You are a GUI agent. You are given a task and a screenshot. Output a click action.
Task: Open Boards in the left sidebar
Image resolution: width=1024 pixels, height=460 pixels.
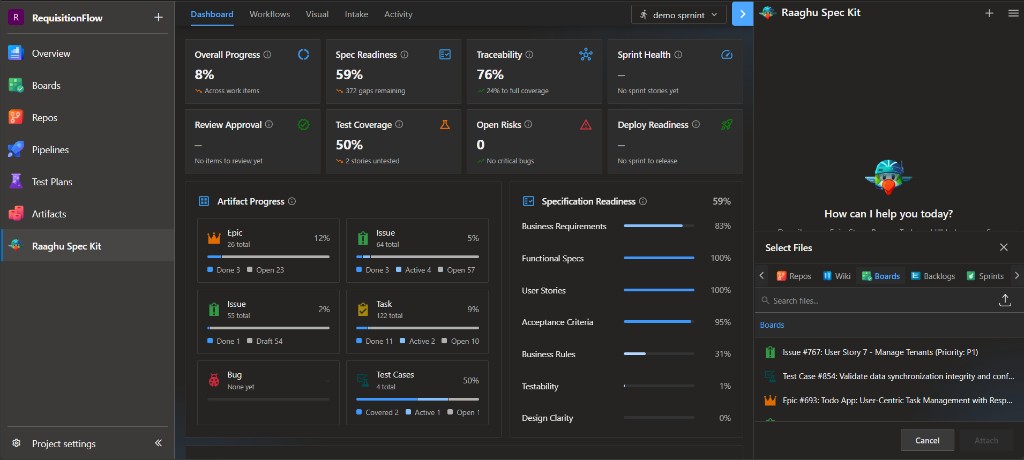pyautogui.click(x=87, y=86)
